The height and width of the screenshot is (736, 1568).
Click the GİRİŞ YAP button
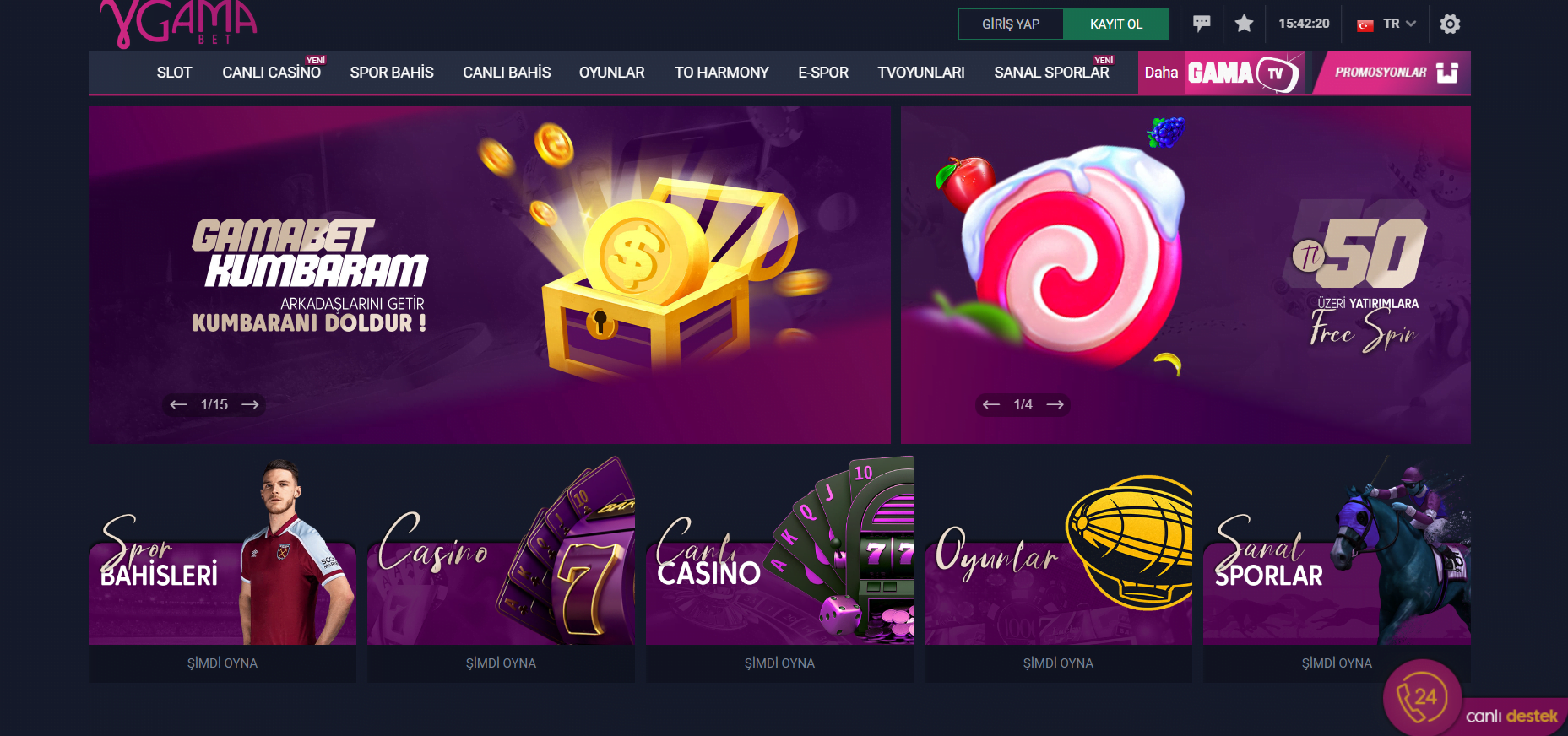pos(1011,24)
